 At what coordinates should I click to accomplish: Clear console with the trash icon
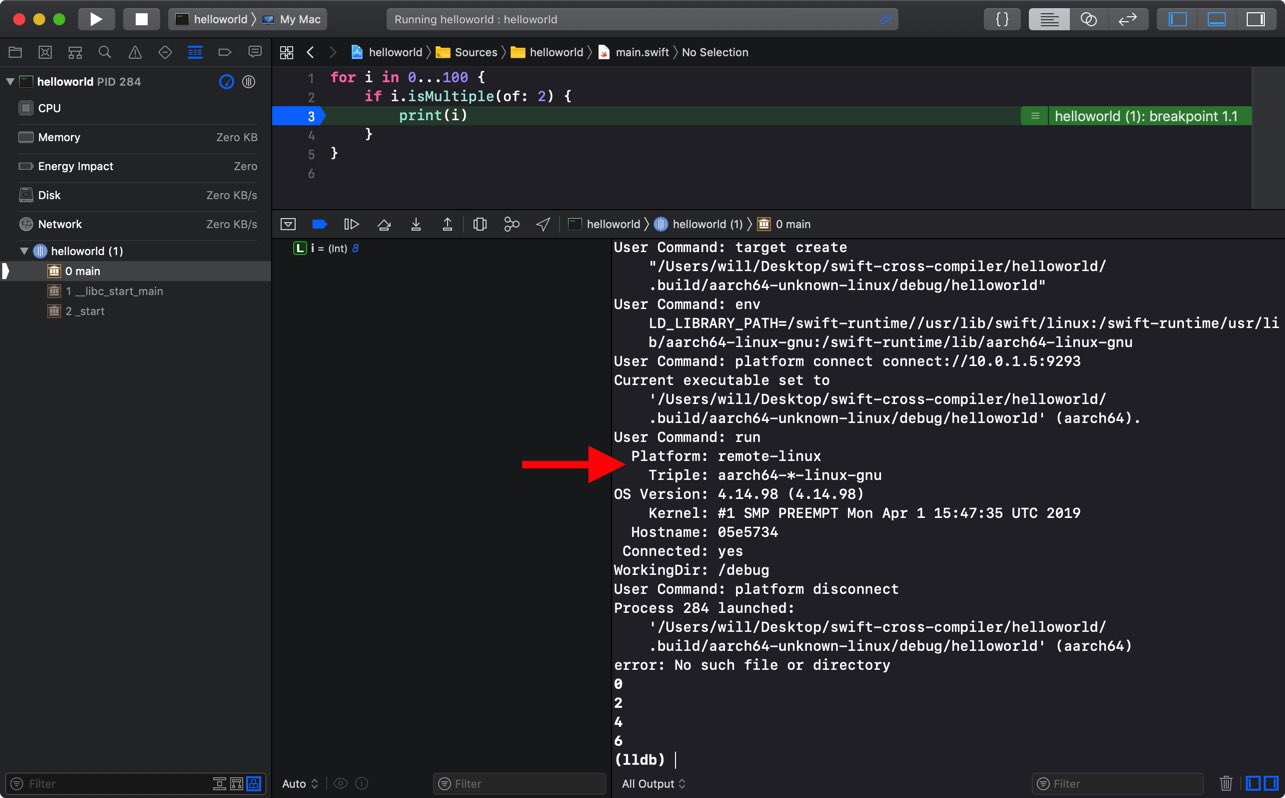[x=1226, y=783]
